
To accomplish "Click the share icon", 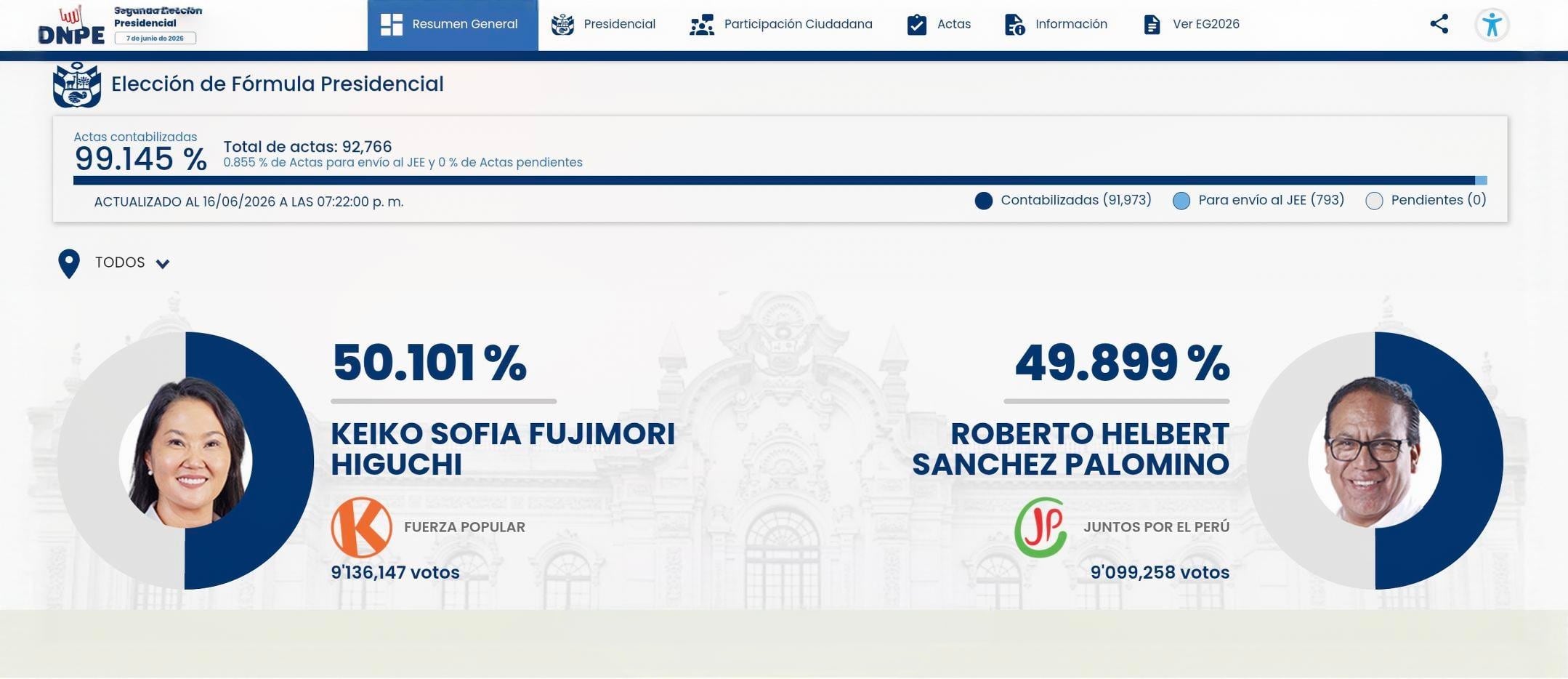I will coord(1439,24).
